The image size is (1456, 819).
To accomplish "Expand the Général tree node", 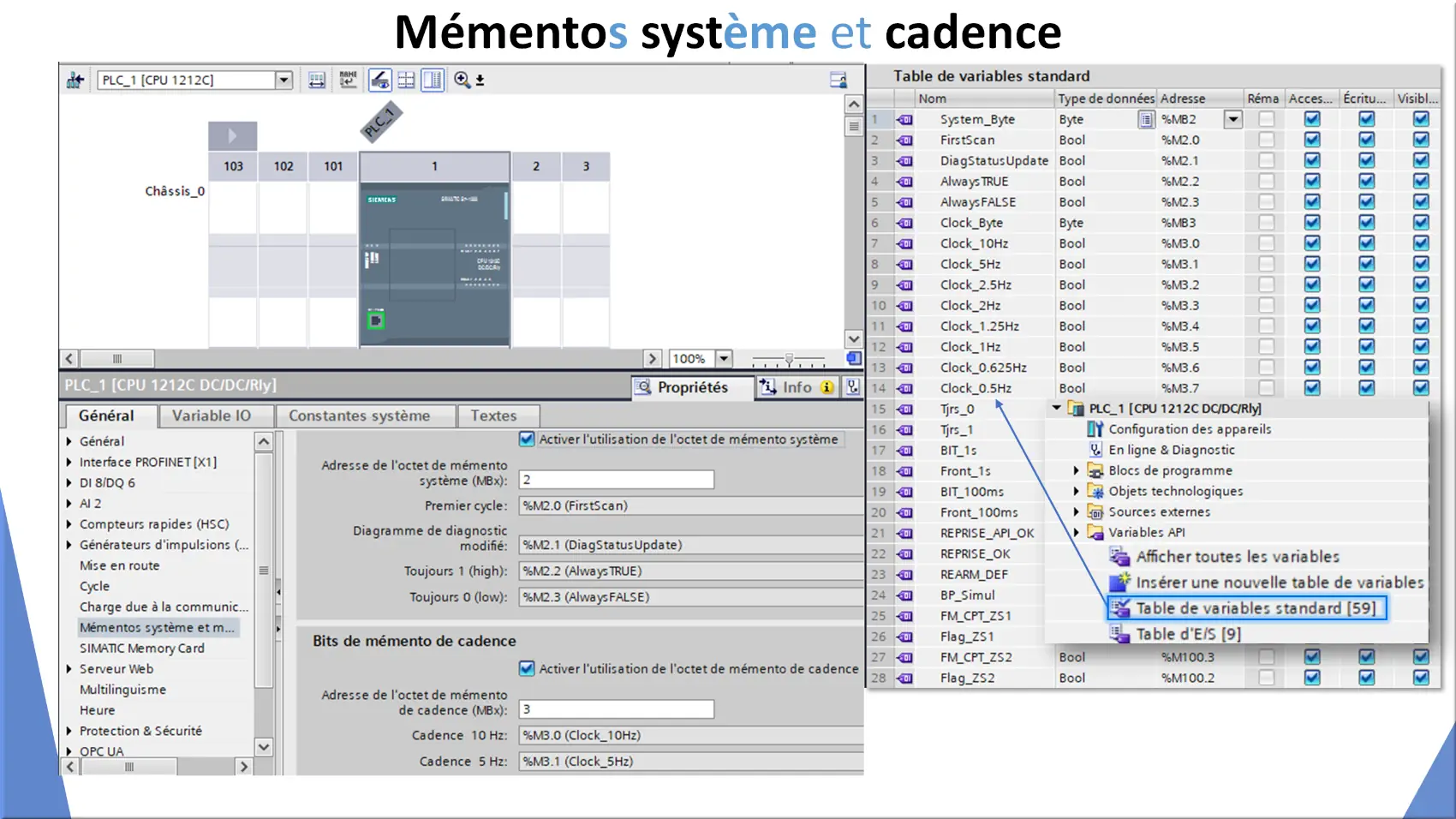I will tap(69, 441).
